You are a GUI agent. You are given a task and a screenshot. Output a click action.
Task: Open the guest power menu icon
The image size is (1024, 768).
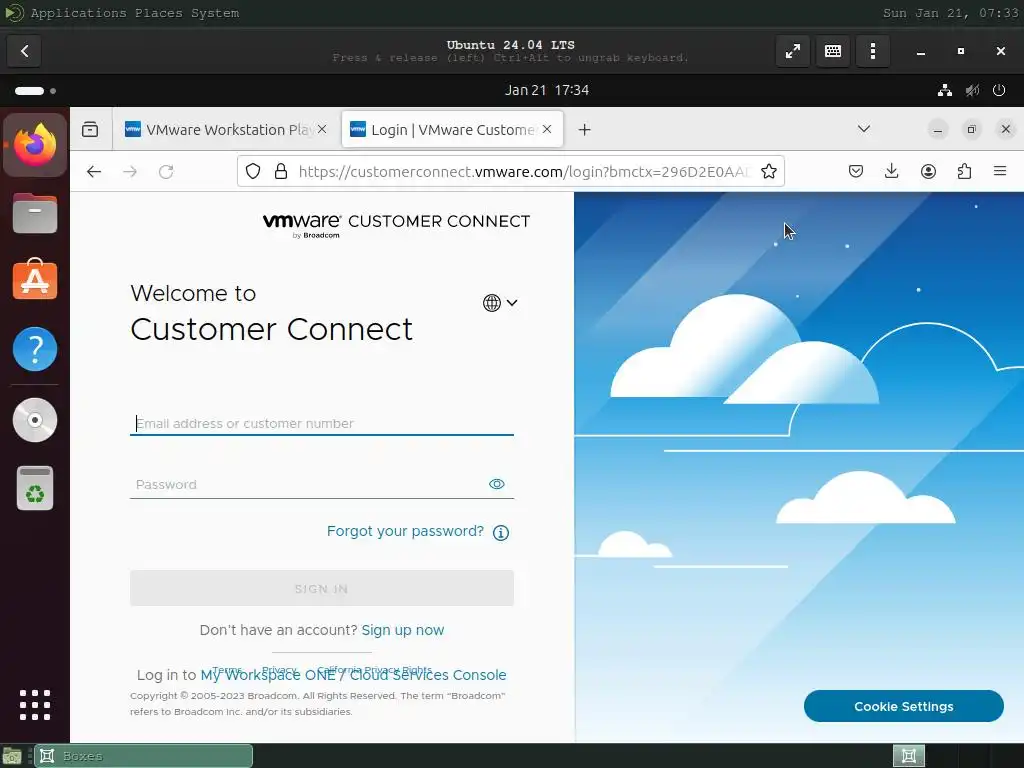(x=999, y=90)
